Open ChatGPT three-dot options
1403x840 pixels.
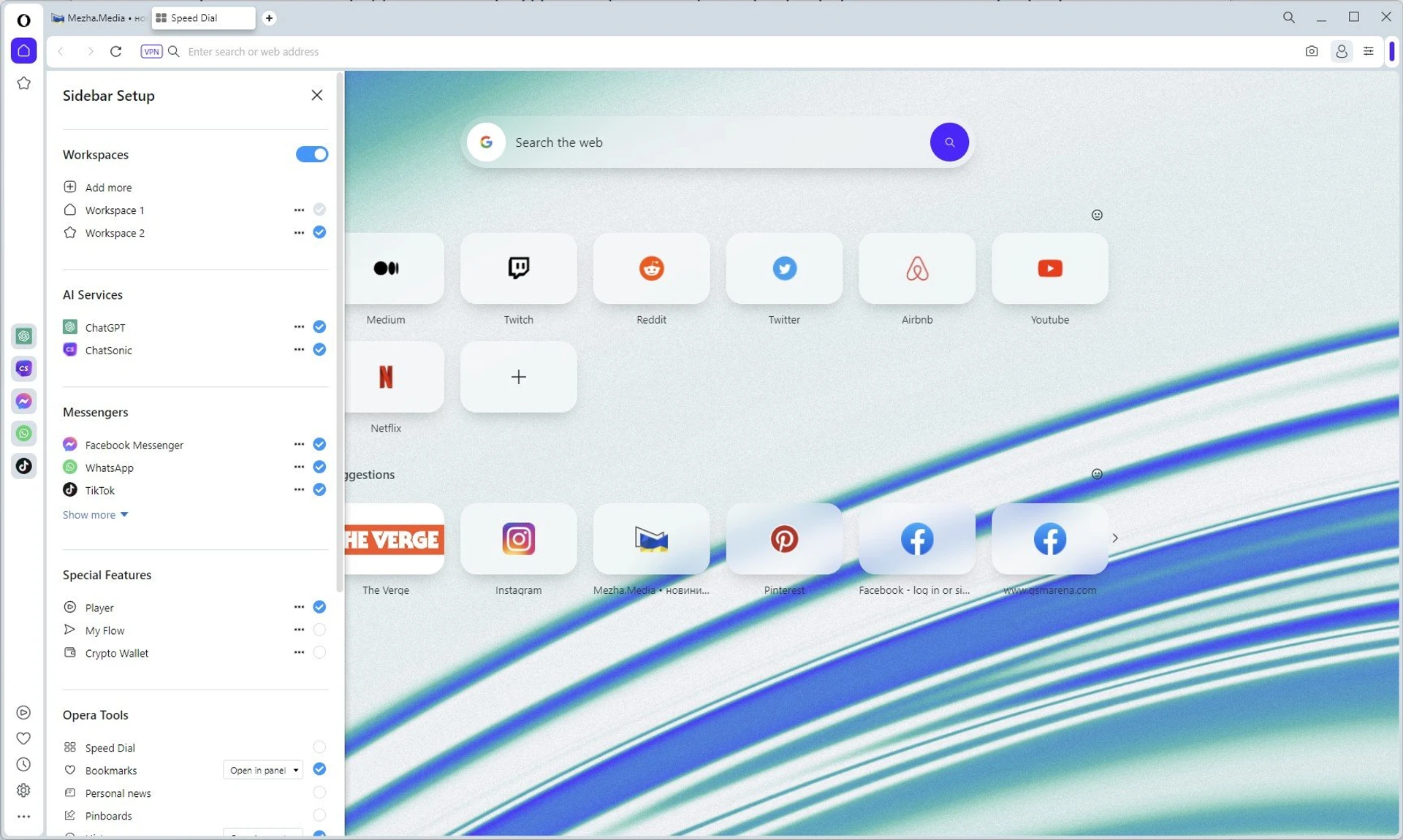(299, 327)
